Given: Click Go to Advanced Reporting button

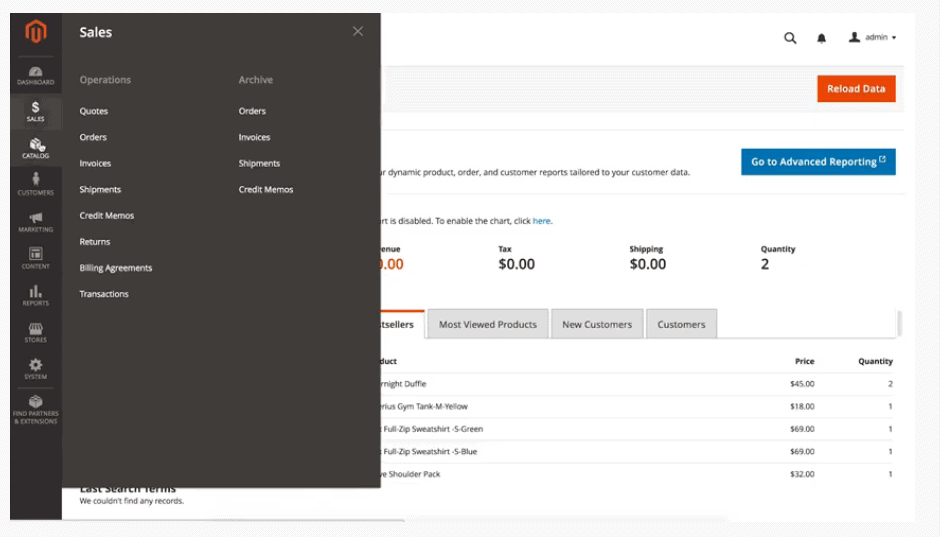Looking at the screenshot, I should [x=818, y=162].
